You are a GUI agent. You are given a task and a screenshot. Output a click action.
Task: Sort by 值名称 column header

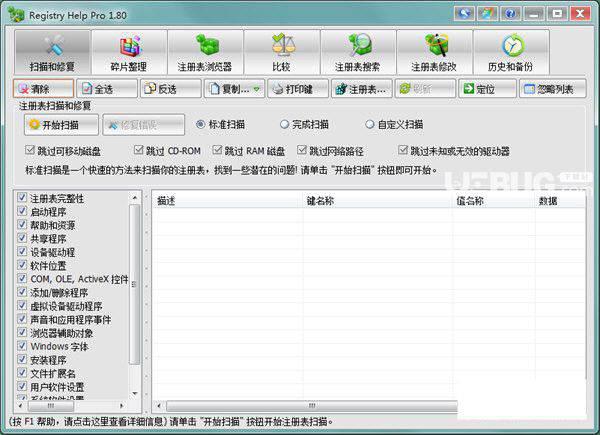[494, 200]
